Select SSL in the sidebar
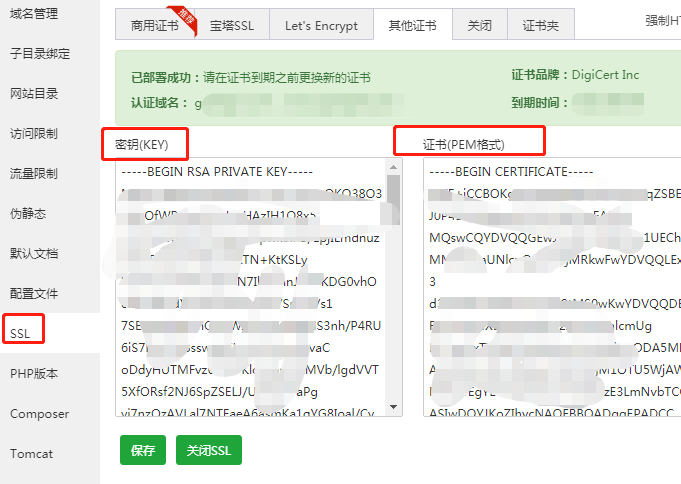The image size is (681, 484). pyautogui.click(x=20, y=333)
